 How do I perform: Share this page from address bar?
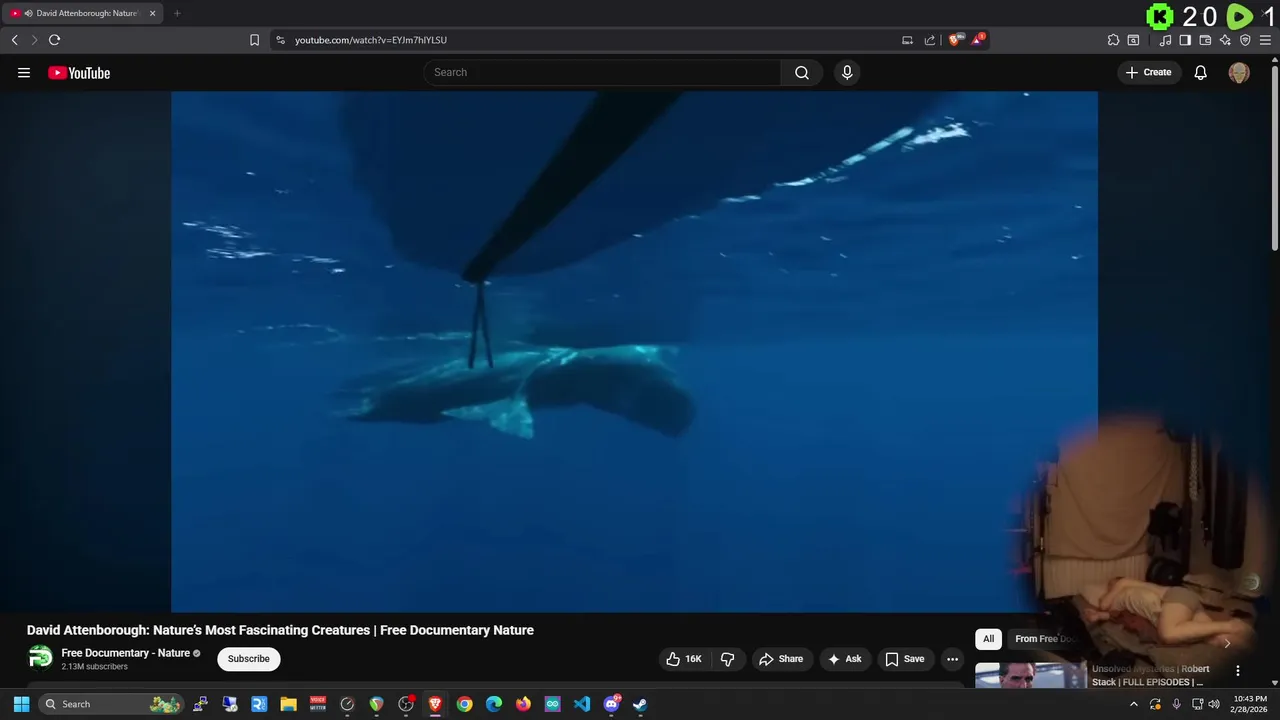930,40
